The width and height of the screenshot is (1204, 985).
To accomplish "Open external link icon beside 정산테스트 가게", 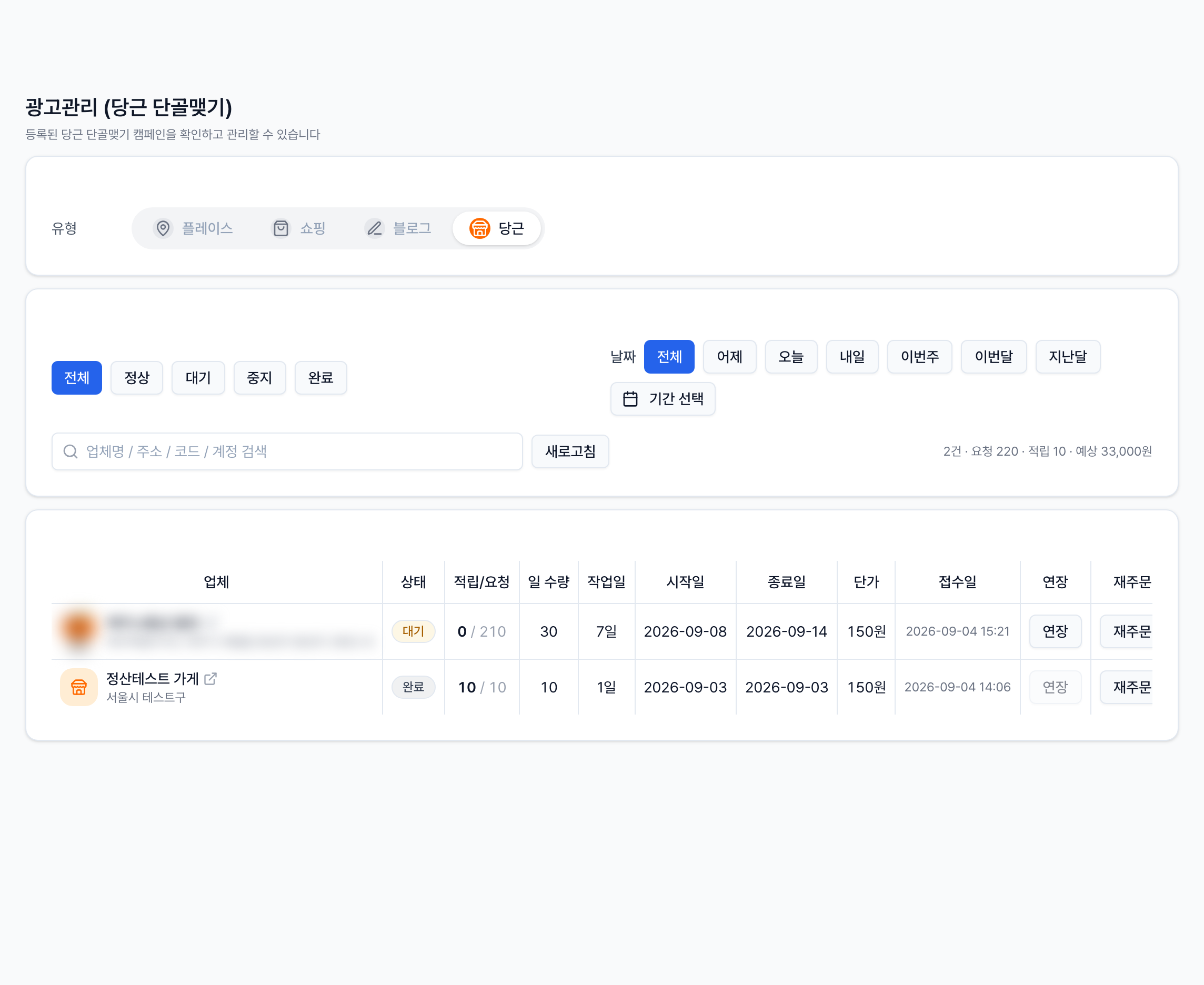I will [210, 679].
